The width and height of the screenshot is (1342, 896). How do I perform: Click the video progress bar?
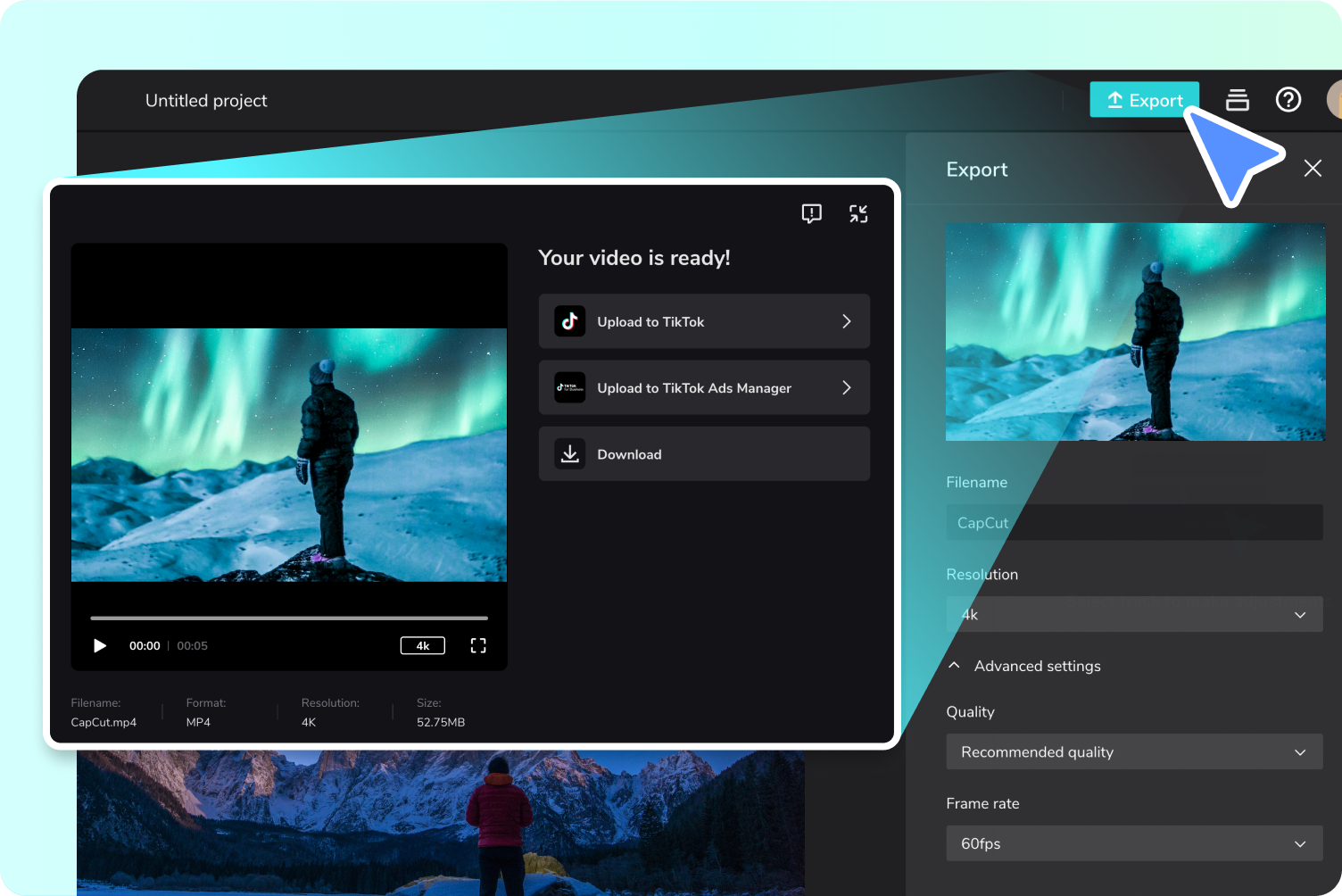click(289, 618)
